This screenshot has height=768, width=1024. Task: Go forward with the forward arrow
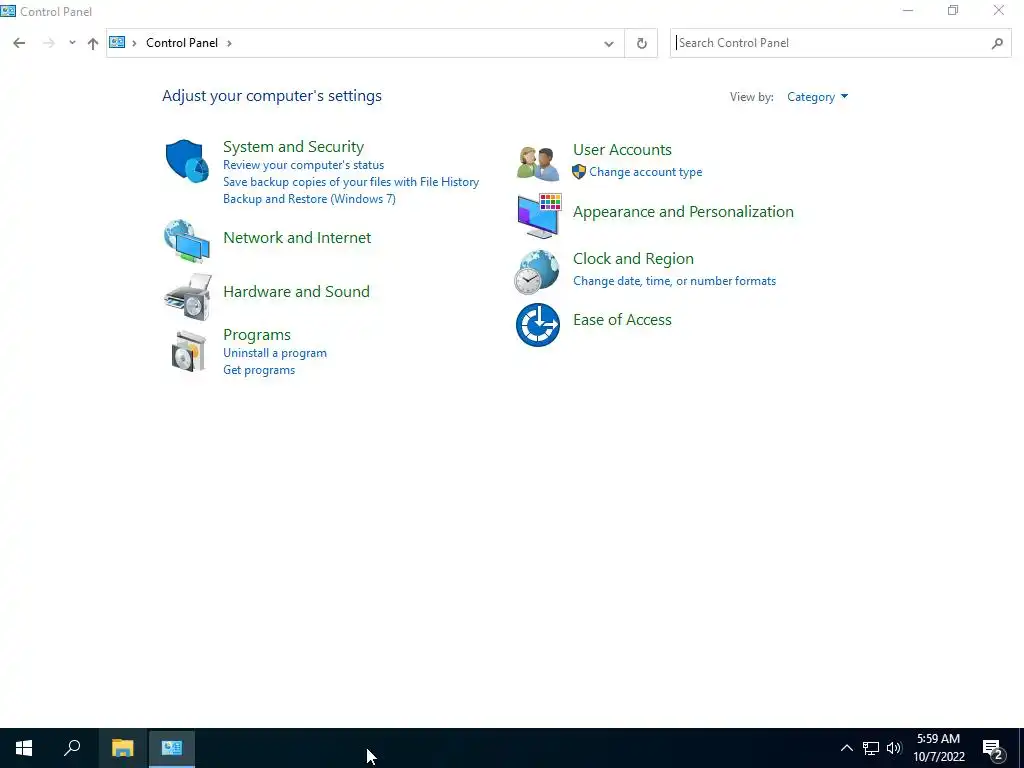(x=48, y=43)
